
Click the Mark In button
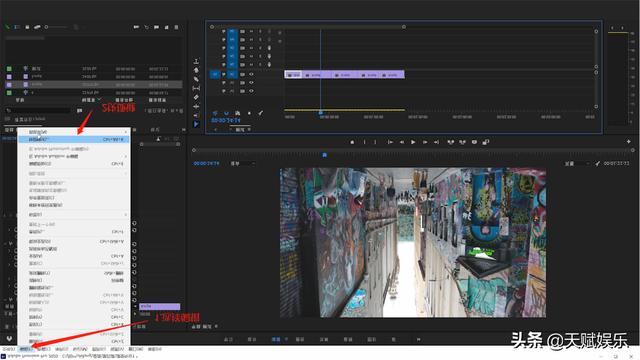click(364, 142)
